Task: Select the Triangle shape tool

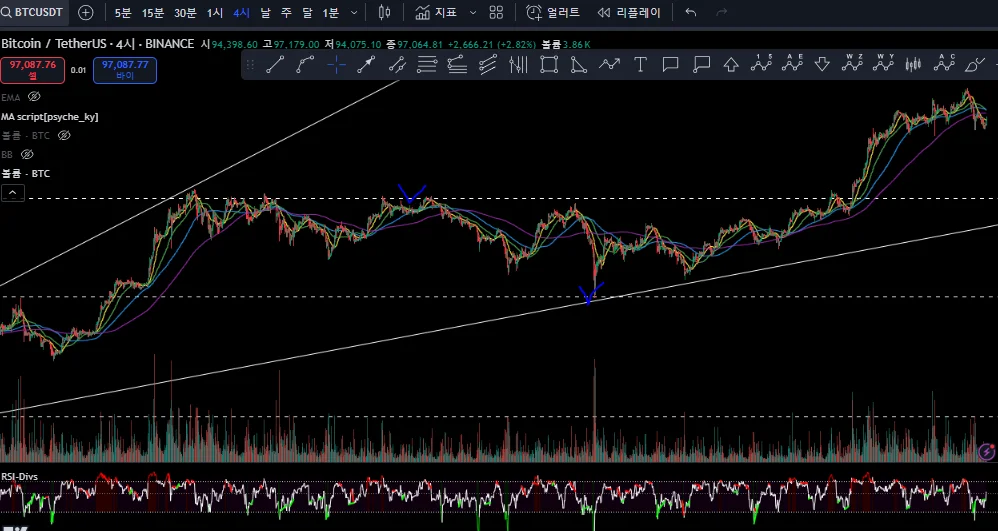Action: pyautogui.click(x=579, y=64)
